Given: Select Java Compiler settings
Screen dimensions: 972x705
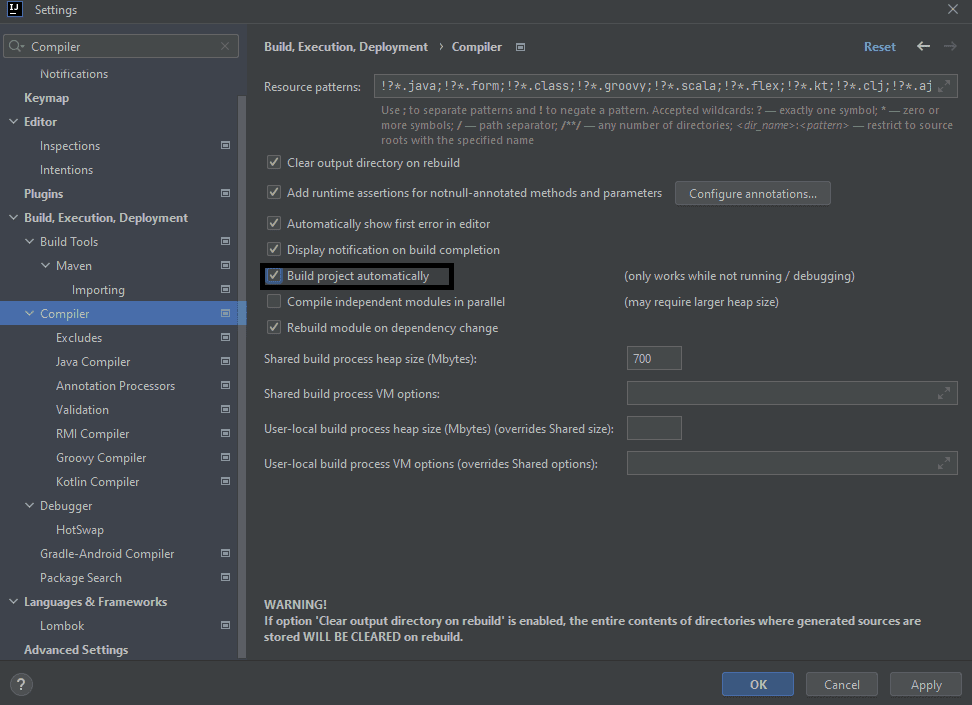Looking at the screenshot, I should coord(93,361).
